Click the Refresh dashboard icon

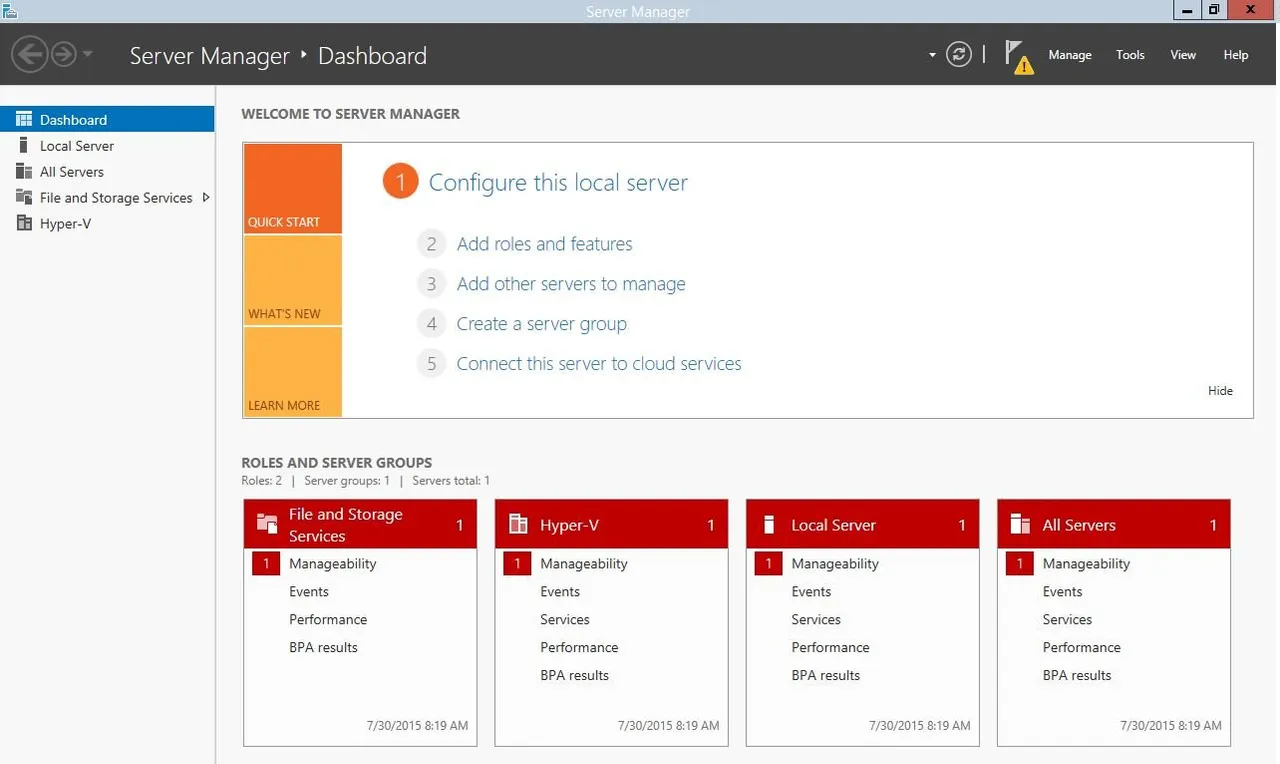[x=958, y=54]
